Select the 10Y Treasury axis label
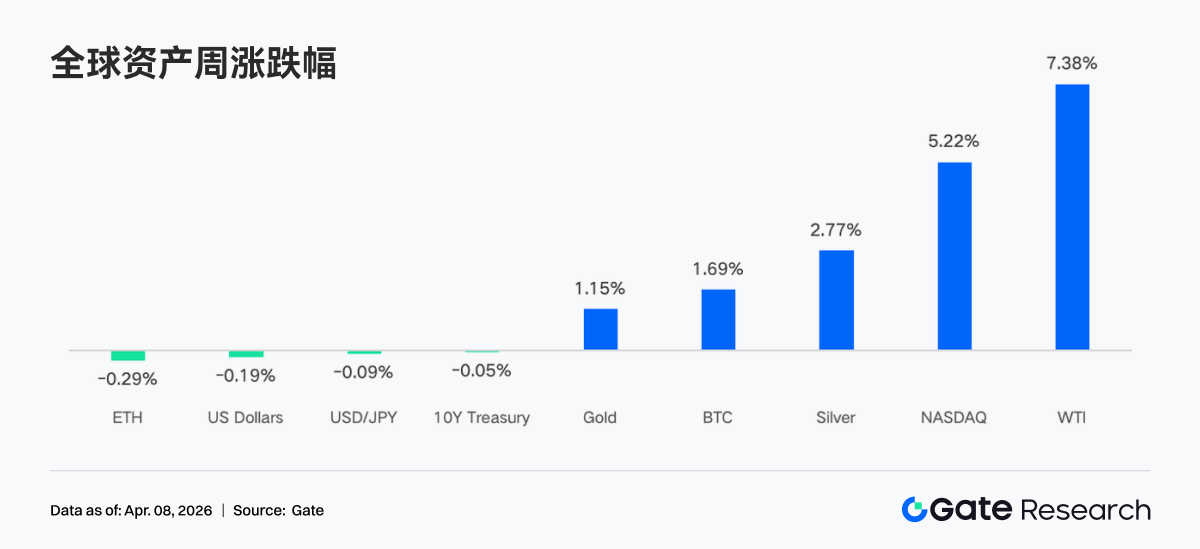This screenshot has width=1200, height=549. [x=481, y=417]
